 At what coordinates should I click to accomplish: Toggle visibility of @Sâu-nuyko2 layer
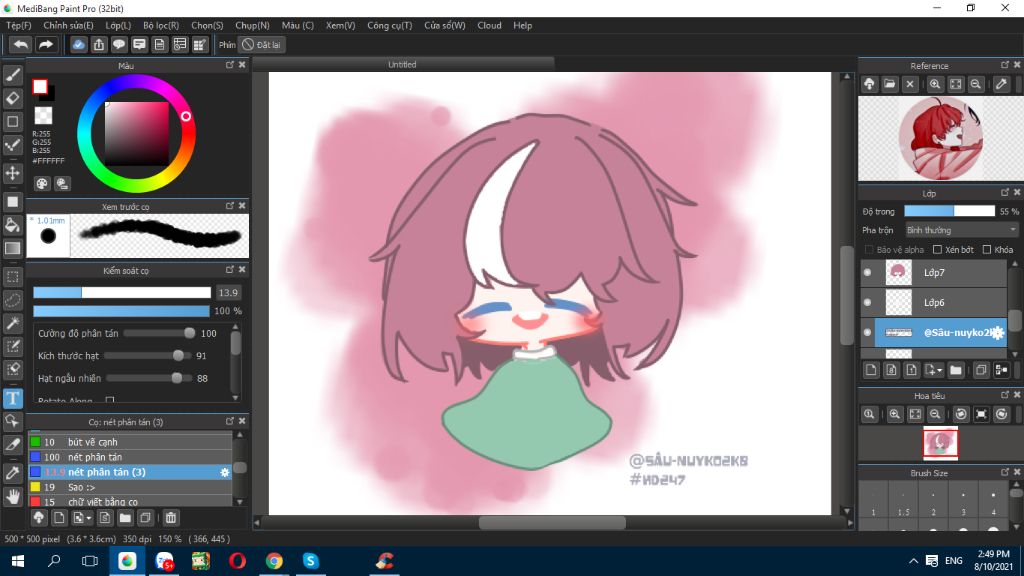pos(867,332)
